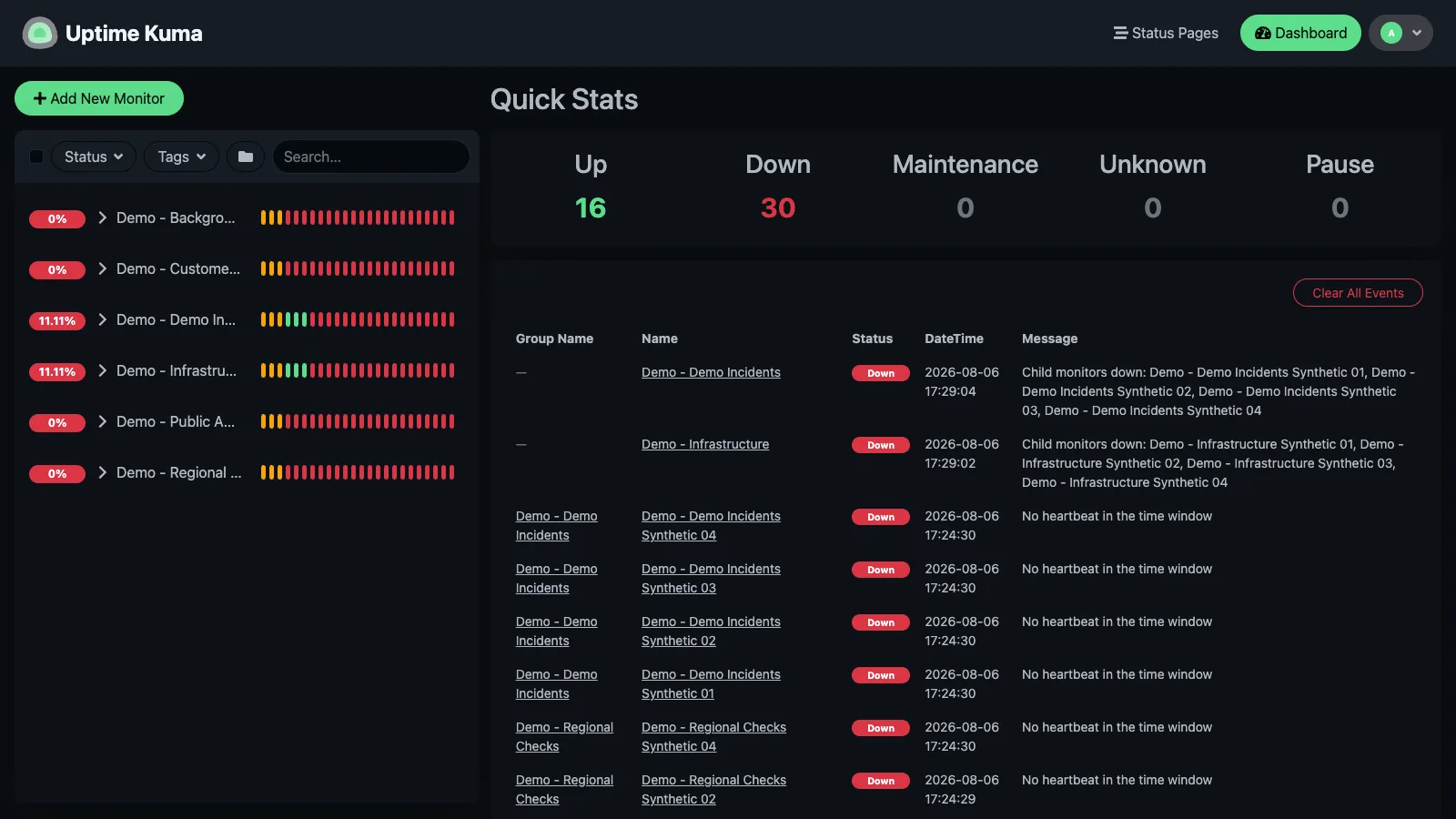1456x819 pixels.
Task: Click the Message column header
Action: click(1049, 339)
